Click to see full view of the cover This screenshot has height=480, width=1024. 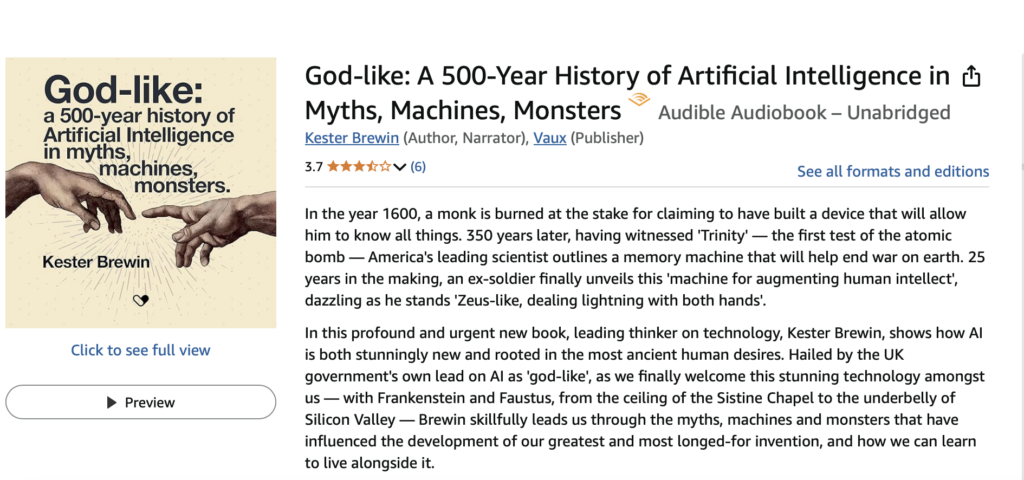coord(140,350)
